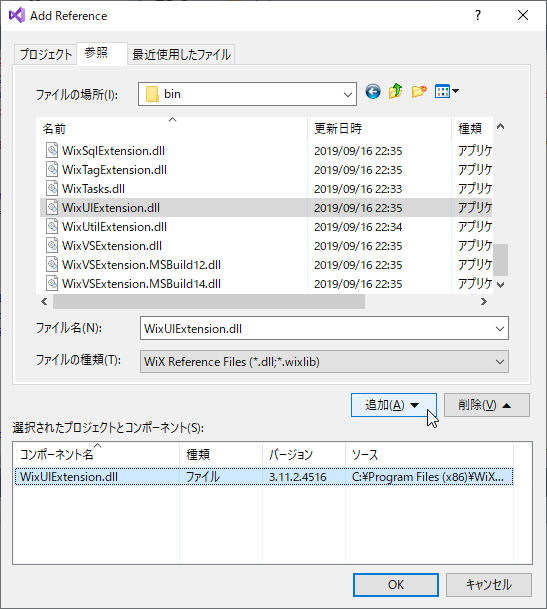The height and width of the screenshot is (609, 547).
Task: Click the WixVSExtension.dll file icon
Action: pyautogui.click(x=52, y=245)
